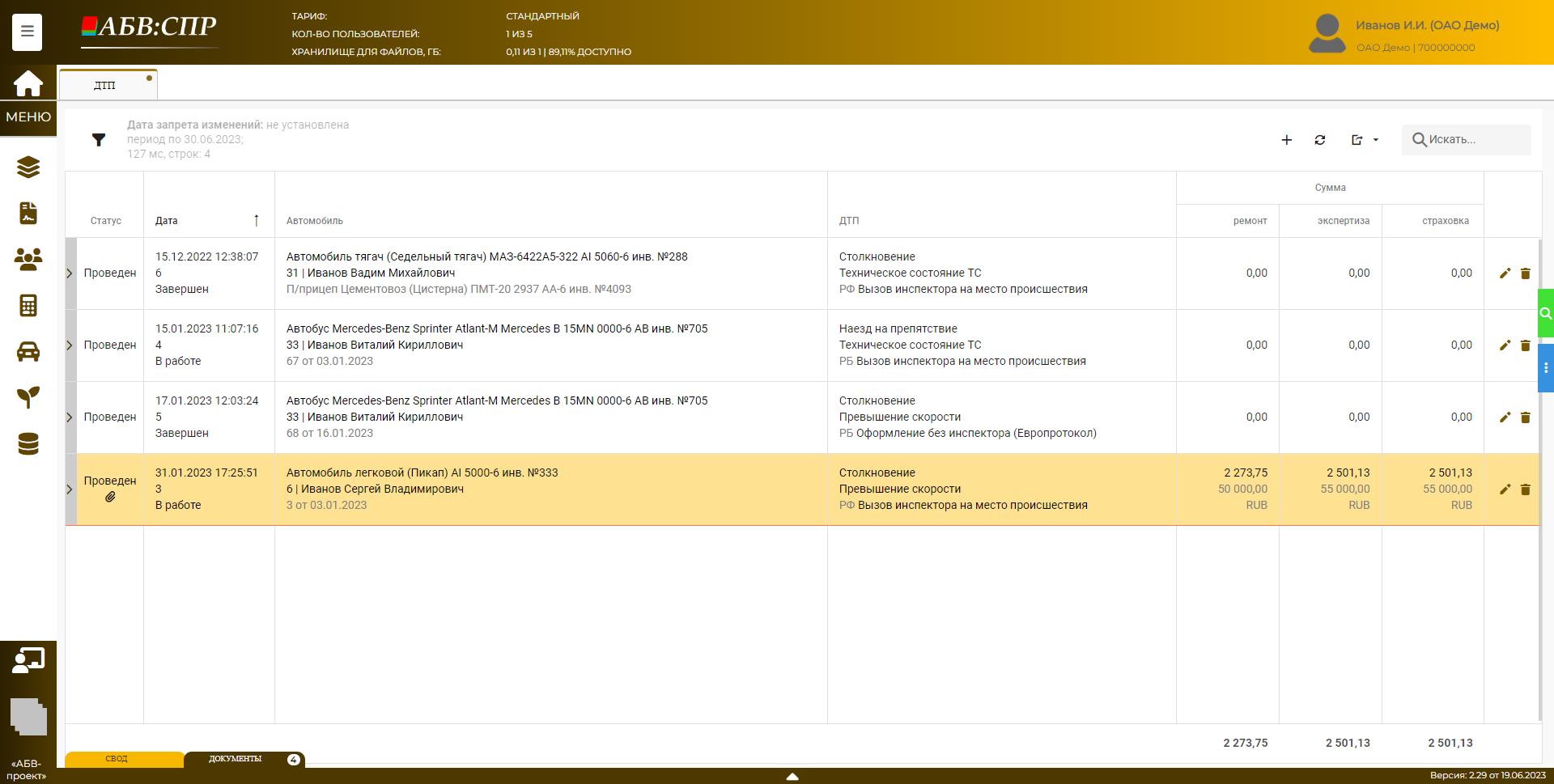The height and width of the screenshot is (784, 1554).
Task: Refresh the ДТП table with the reload icon
Action: [1319, 139]
